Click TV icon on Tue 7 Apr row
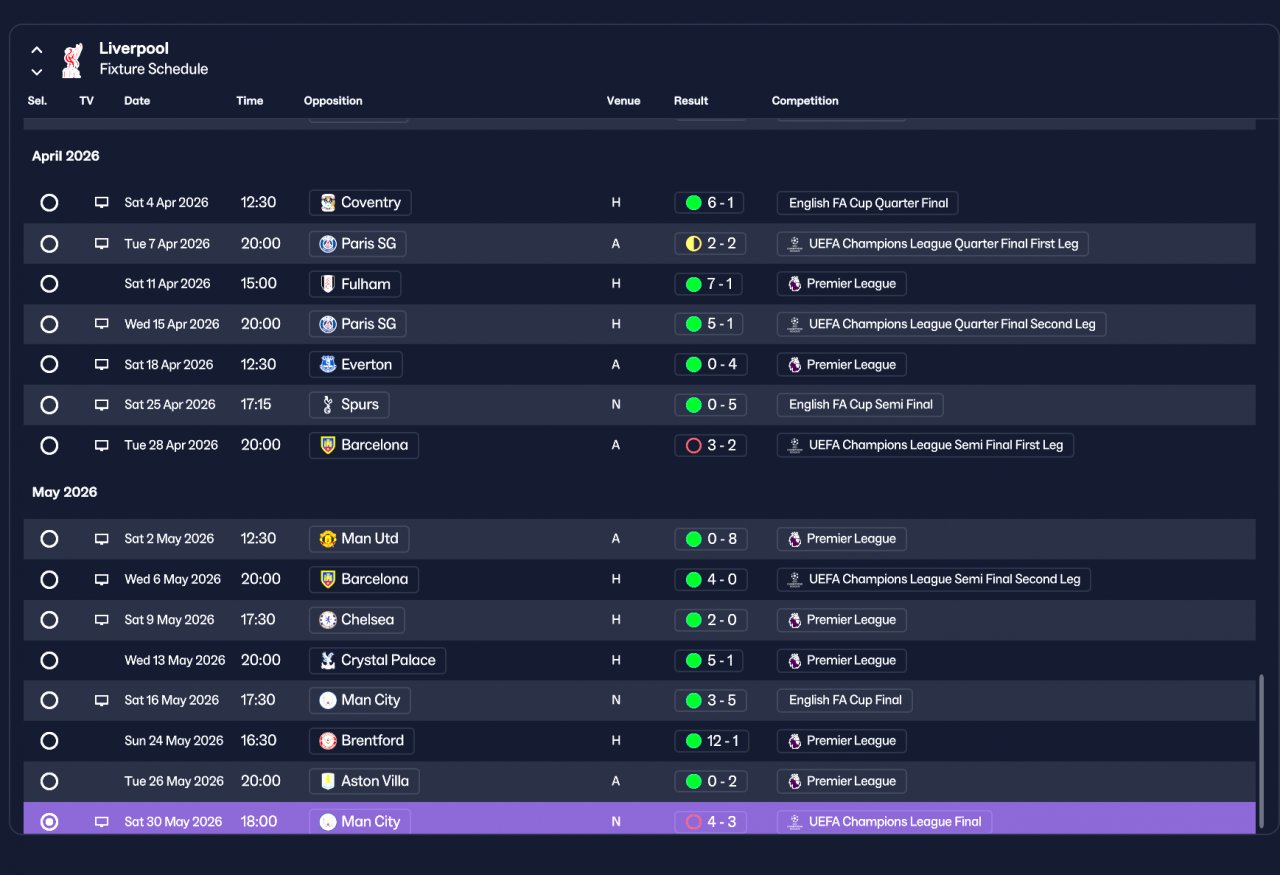Image resolution: width=1280 pixels, height=875 pixels. [x=101, y=244]
